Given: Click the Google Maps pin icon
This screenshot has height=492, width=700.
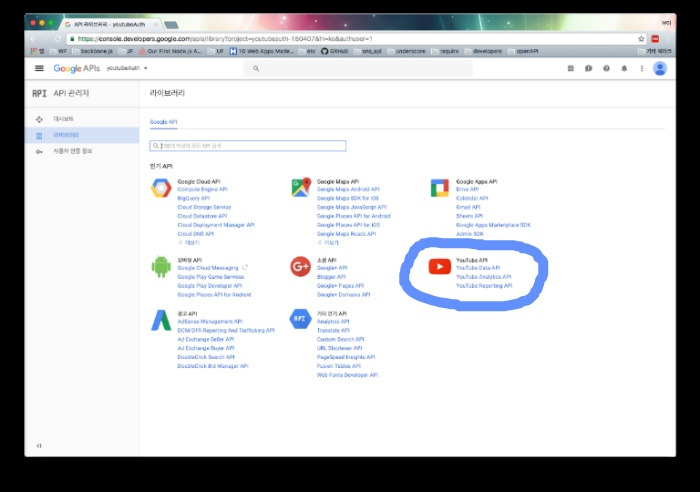Looking at the screenshot, I should pyautogui.click(x=301, y=188).
